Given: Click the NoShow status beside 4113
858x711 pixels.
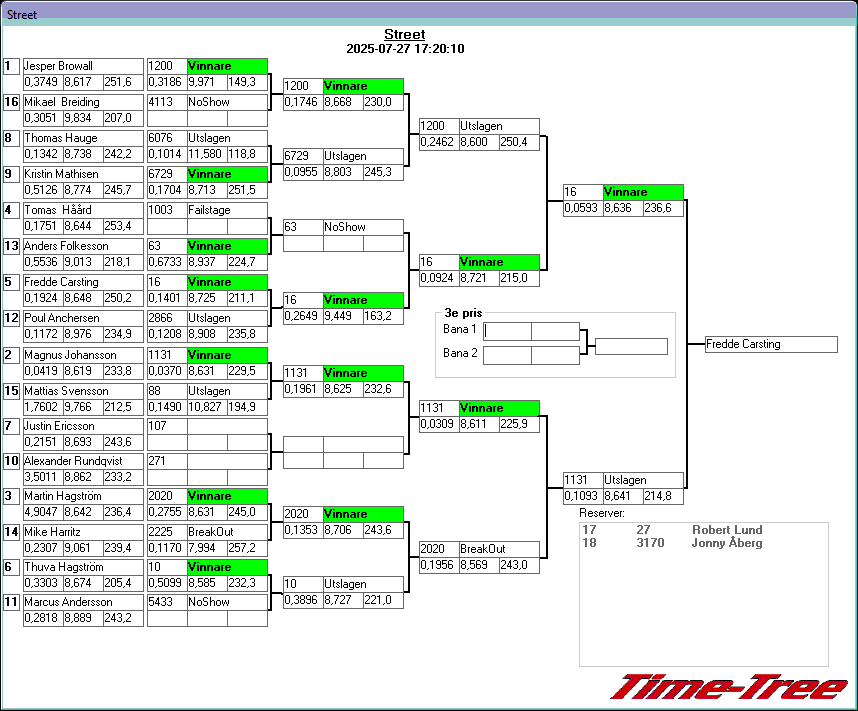Looking at the screenshot, I should point(227,102).
